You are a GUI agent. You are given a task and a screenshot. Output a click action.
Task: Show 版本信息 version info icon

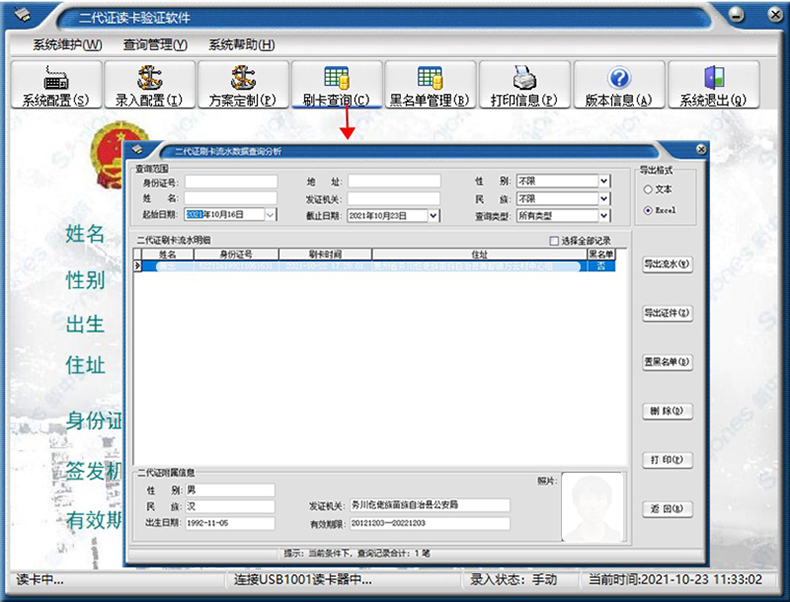618,78
